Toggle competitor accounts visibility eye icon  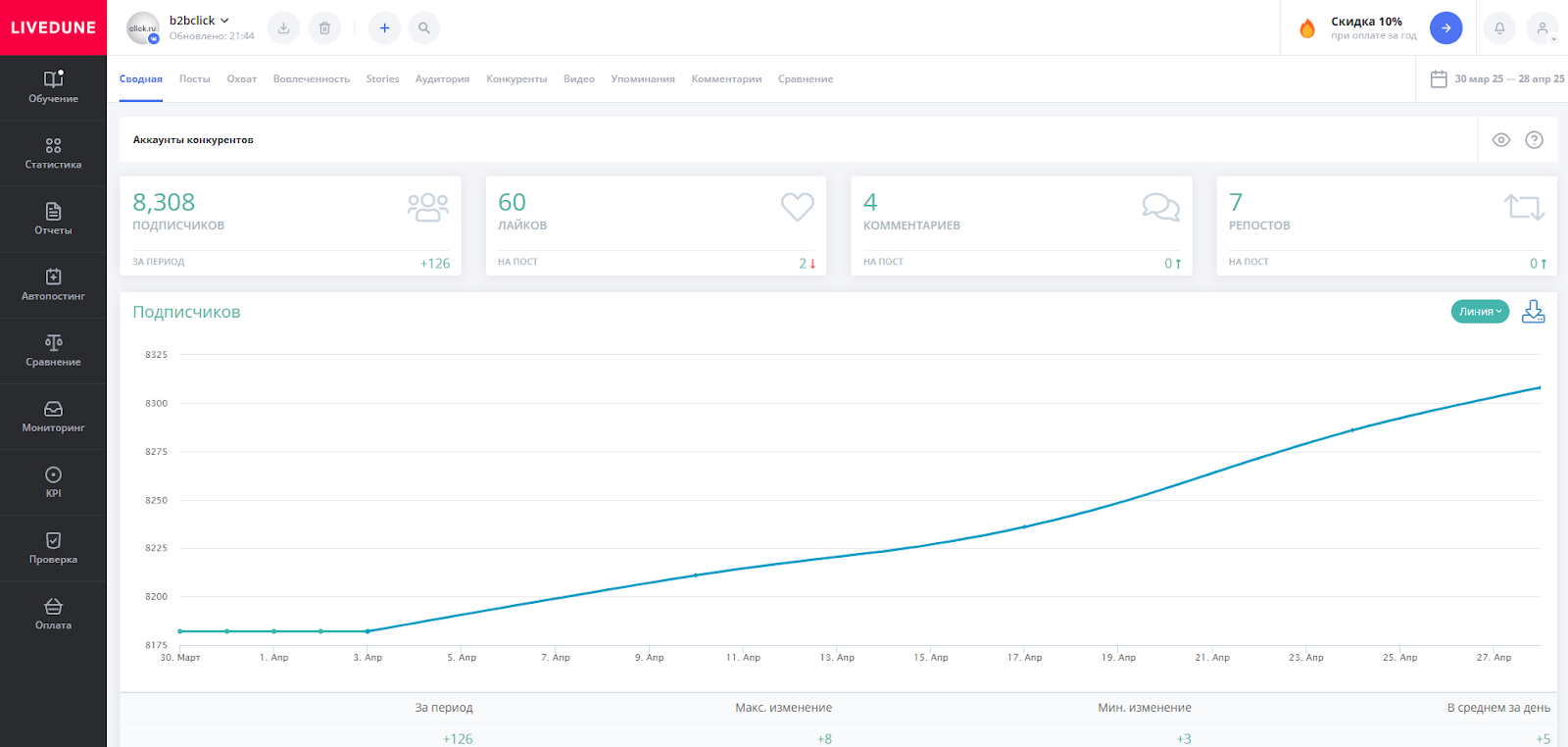coord(1500,140)
